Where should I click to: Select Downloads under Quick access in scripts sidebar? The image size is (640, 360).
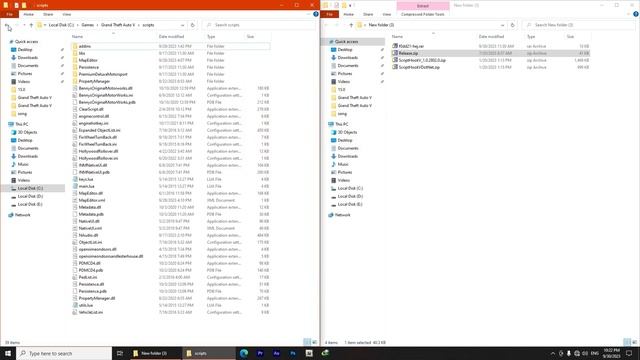point(28,58)
